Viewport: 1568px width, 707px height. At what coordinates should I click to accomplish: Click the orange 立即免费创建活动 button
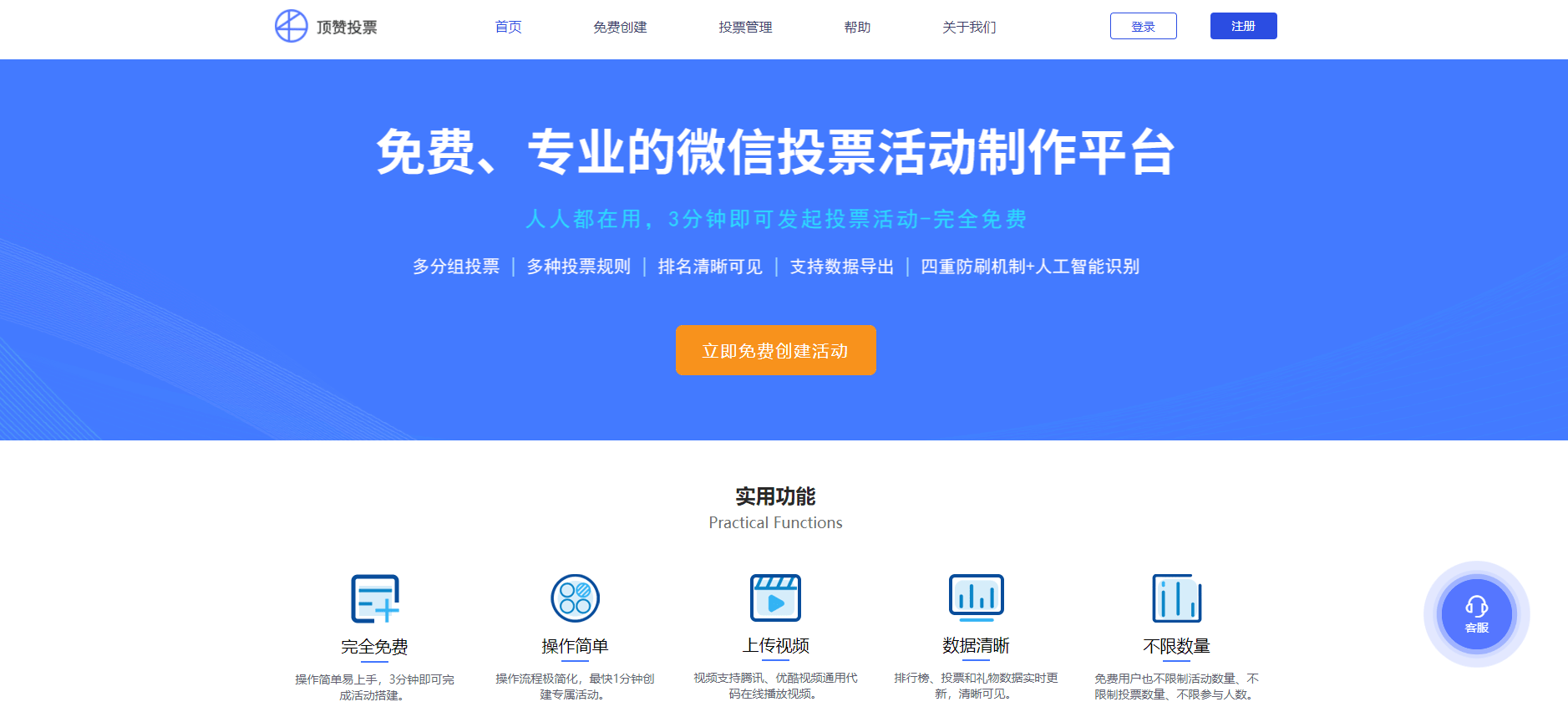(x=775, y=350)
